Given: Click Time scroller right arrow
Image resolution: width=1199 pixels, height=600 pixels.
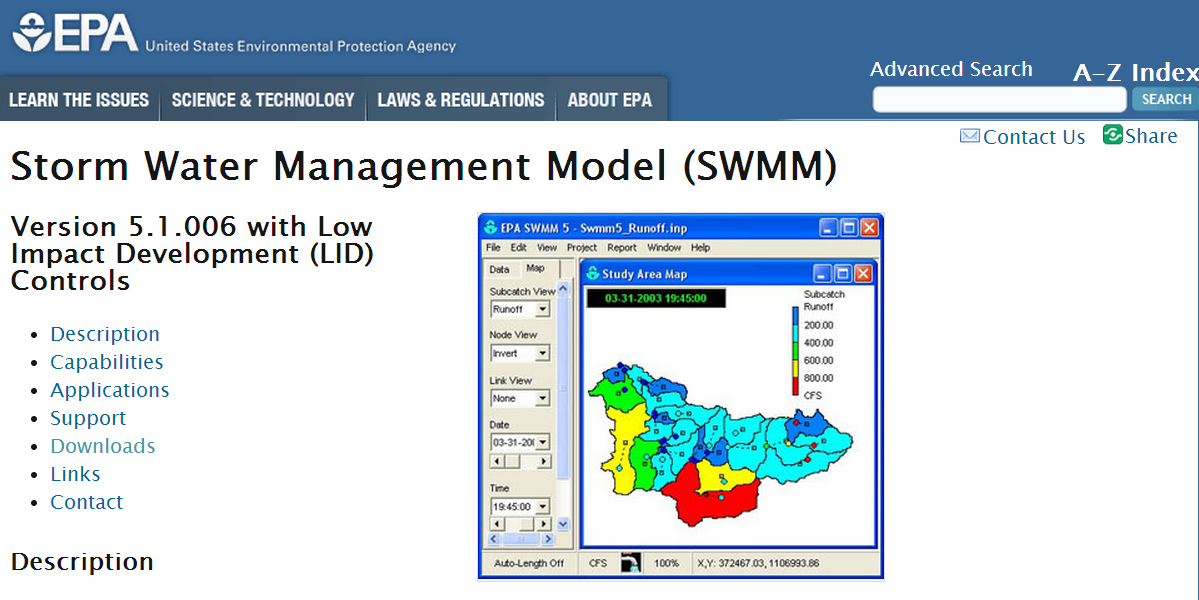Looking at the screenshot, I should (x=544, y=524).
